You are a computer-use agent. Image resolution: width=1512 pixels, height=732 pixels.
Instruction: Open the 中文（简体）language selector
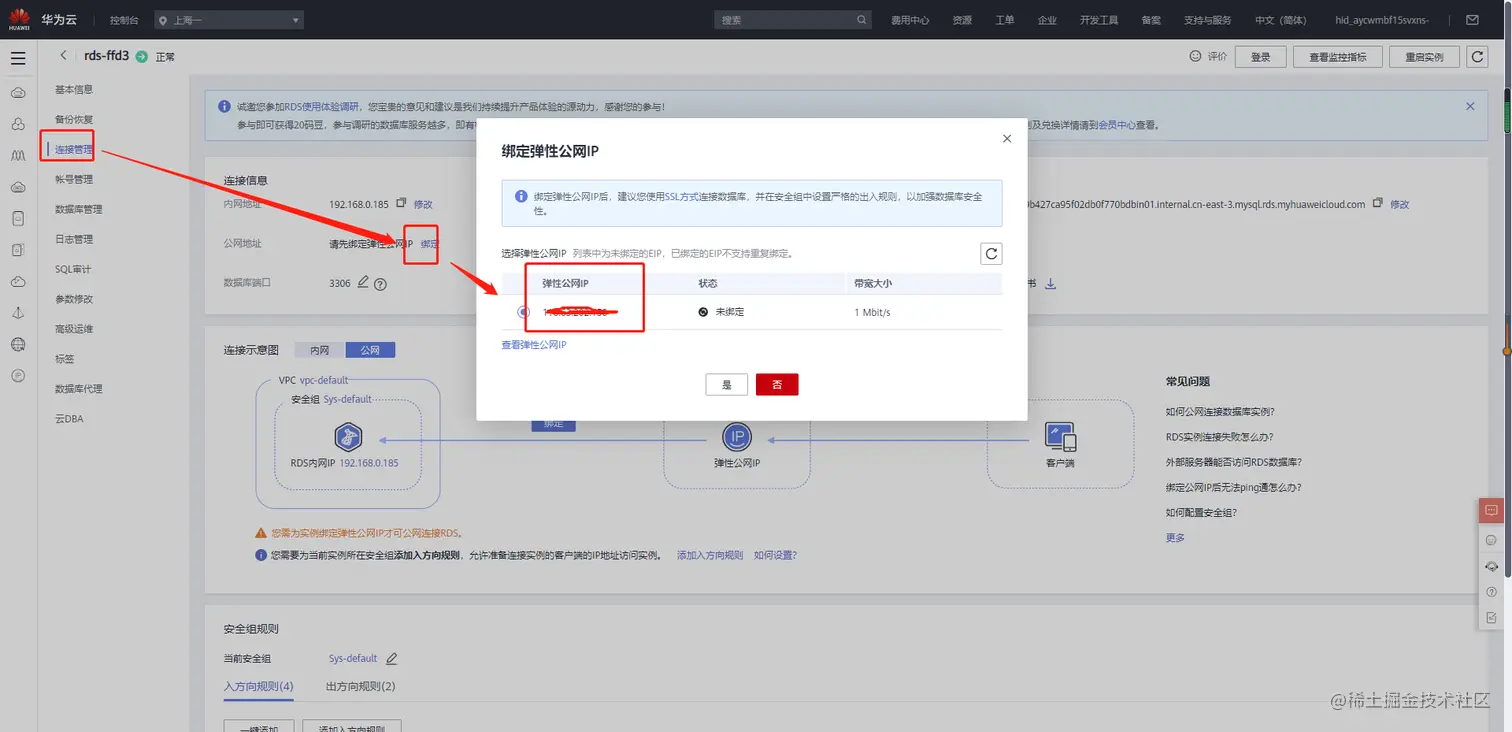pos(1282,19)
